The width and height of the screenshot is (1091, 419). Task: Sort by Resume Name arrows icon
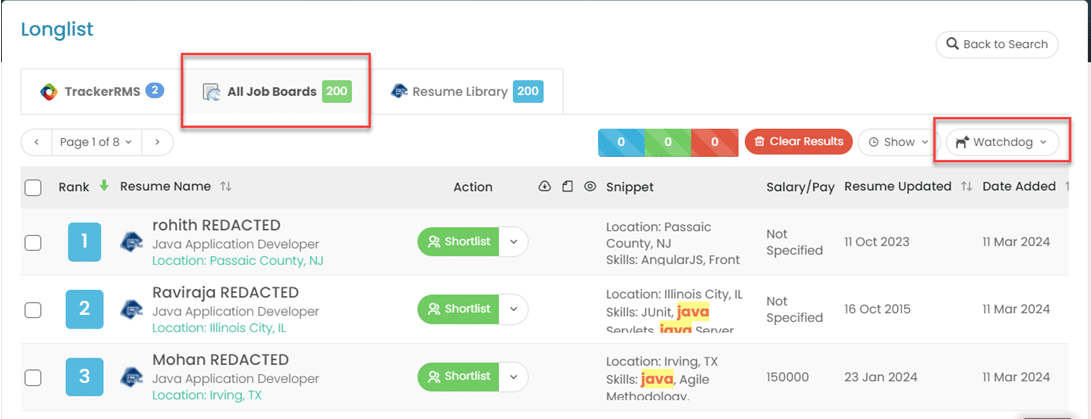[x=226, y=187]
